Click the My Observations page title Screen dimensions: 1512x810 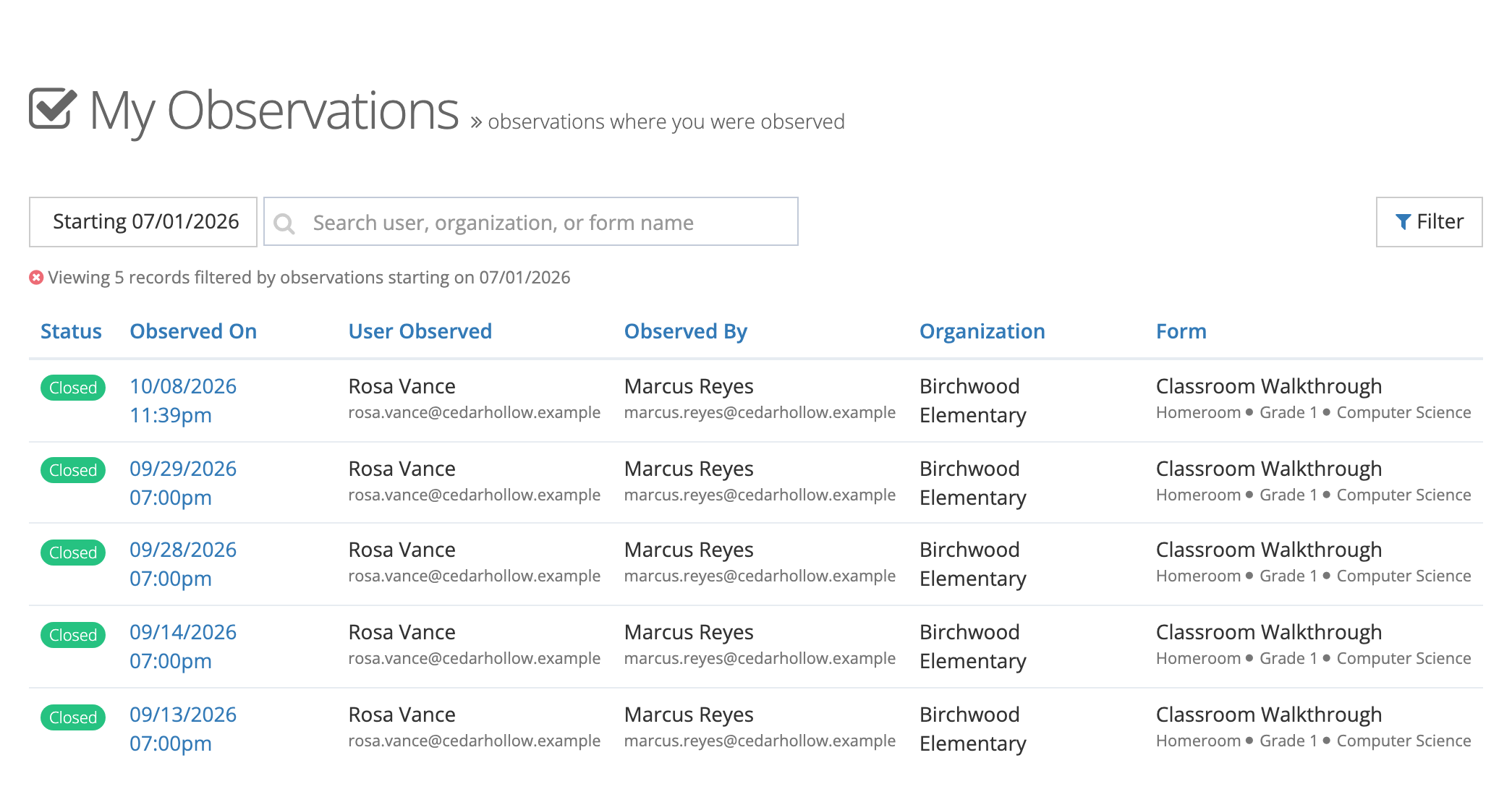[x=274, y=111]
